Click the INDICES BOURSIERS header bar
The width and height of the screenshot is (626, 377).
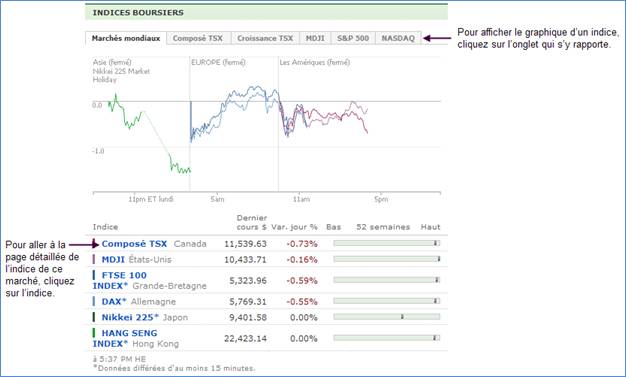click(x=266, y=12)
